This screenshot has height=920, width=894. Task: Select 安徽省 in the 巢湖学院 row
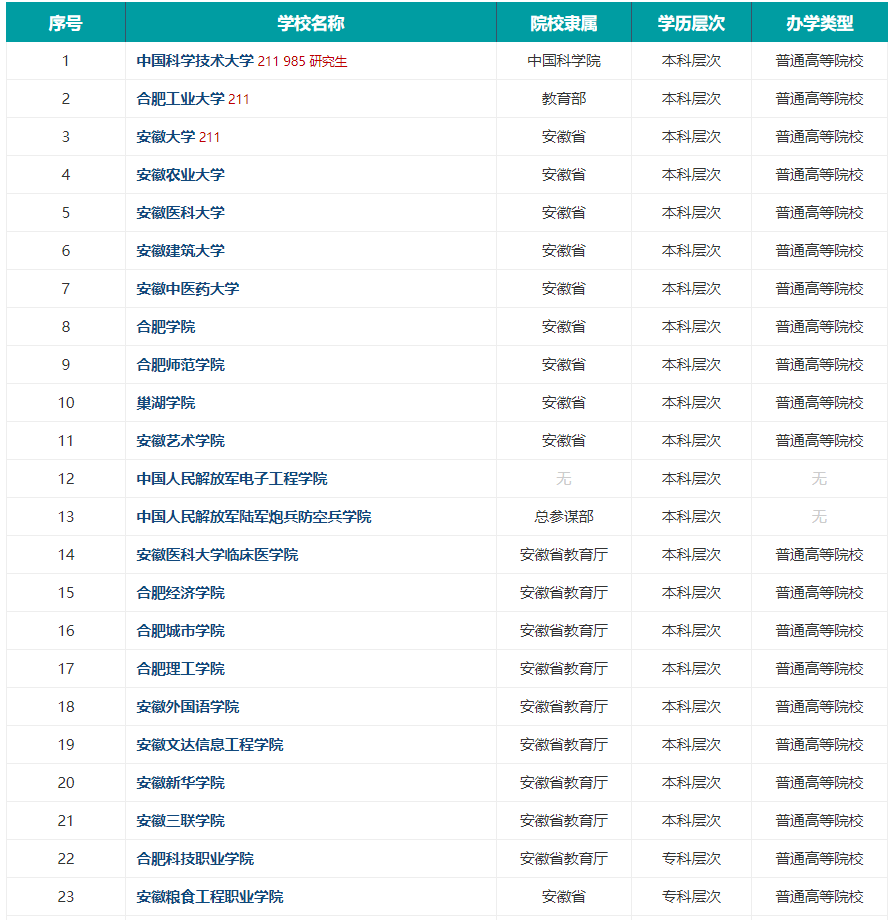point(564,403)
